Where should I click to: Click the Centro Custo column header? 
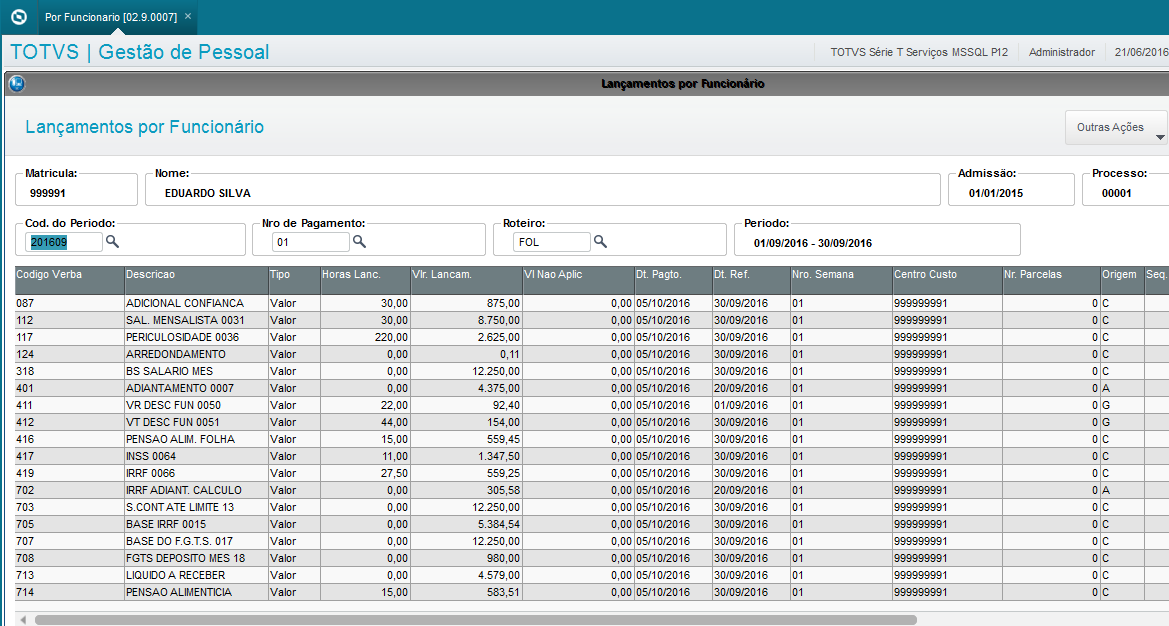pyautogui.click(x=948, y=279)
